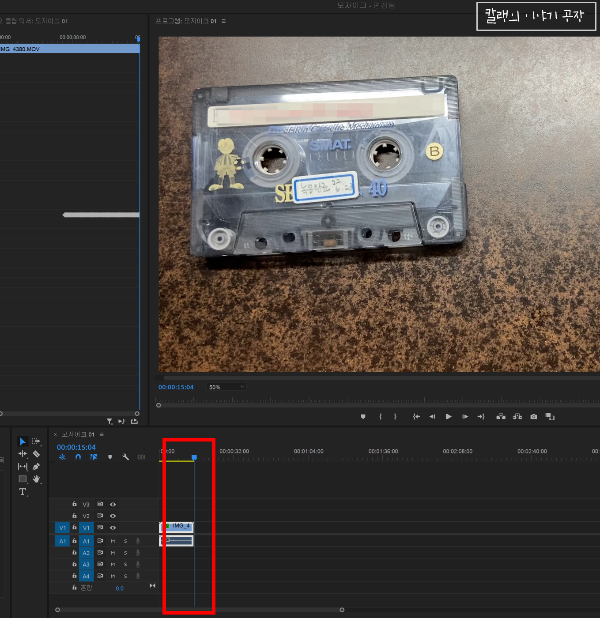
Task: Export frame with camera icon
Action: (x=534, y=417)
